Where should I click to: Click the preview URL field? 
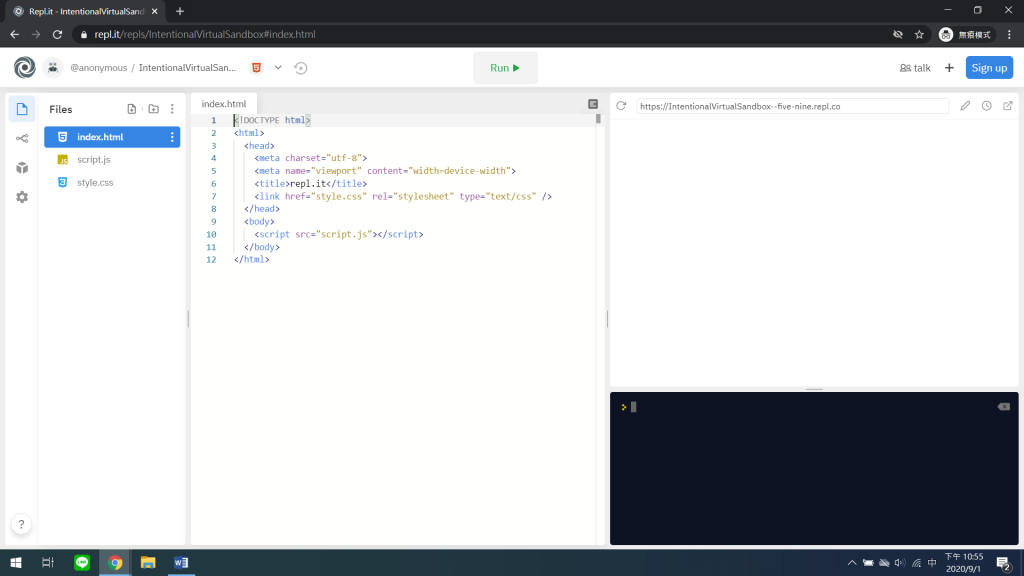tap(792, 106)
